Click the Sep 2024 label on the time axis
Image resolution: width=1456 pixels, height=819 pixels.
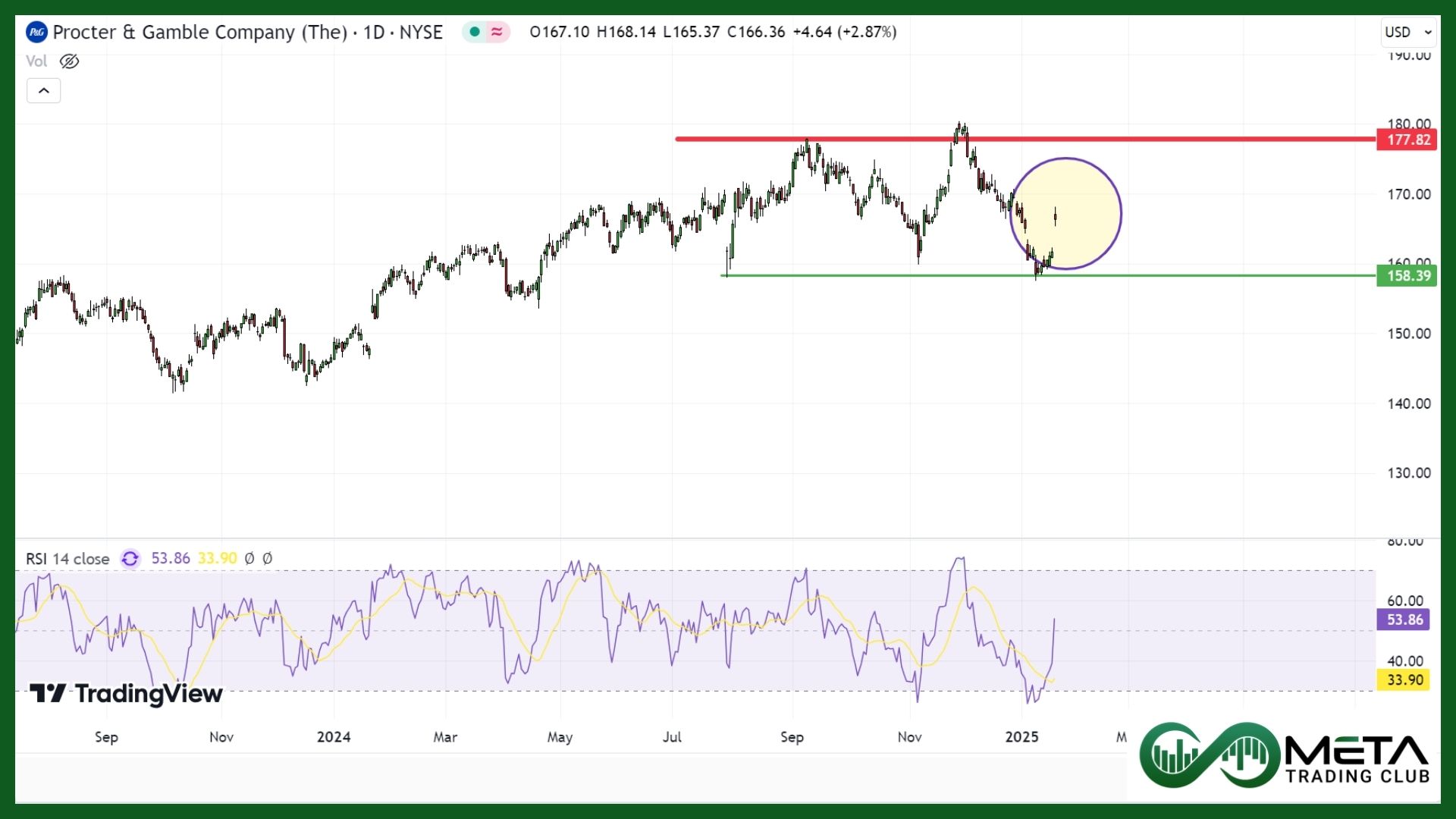tap(792, 737)
